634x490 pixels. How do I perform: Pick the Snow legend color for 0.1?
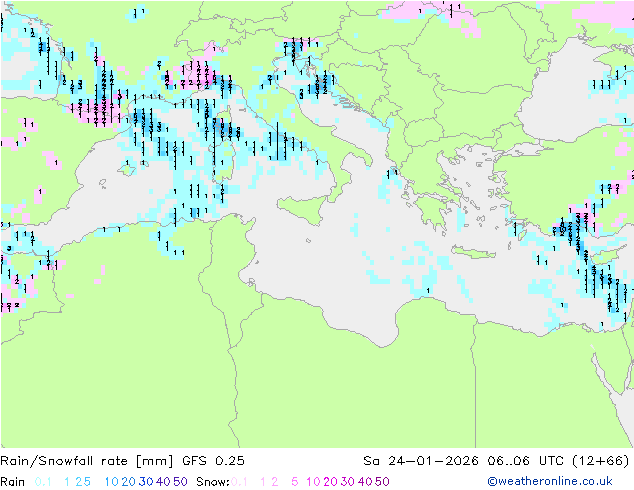[239, 482]
